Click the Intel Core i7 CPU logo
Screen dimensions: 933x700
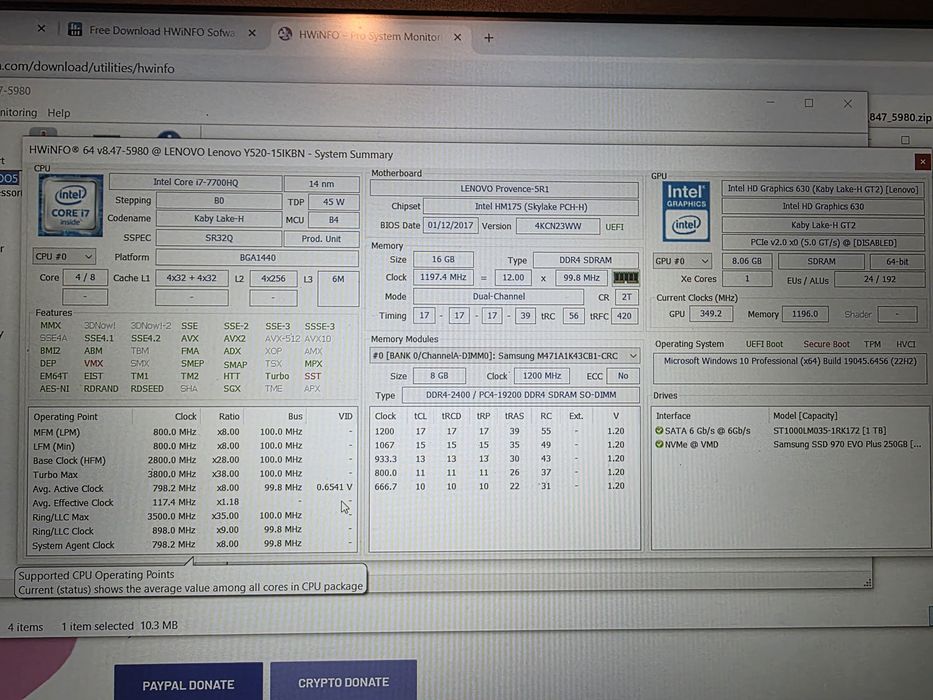coord(70,206)
